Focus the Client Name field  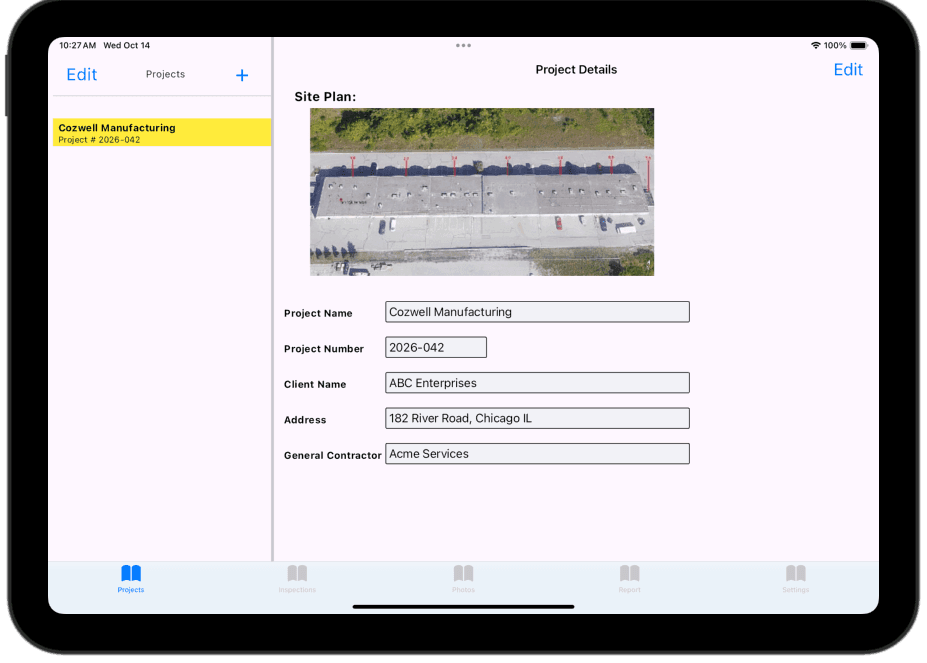pos(537,383)
